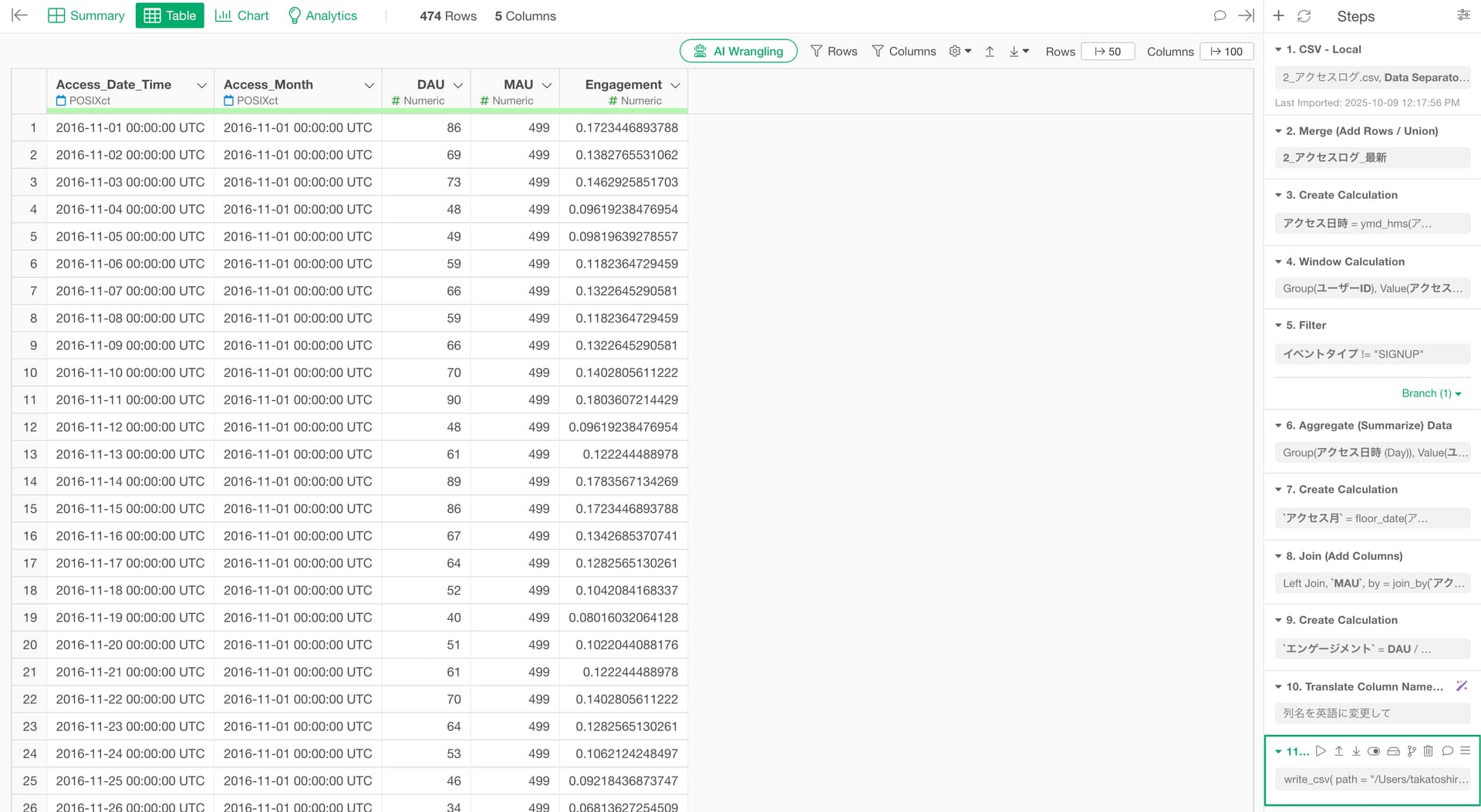
Task: Click the plus icon to add a step
Action: [1279, 16]
